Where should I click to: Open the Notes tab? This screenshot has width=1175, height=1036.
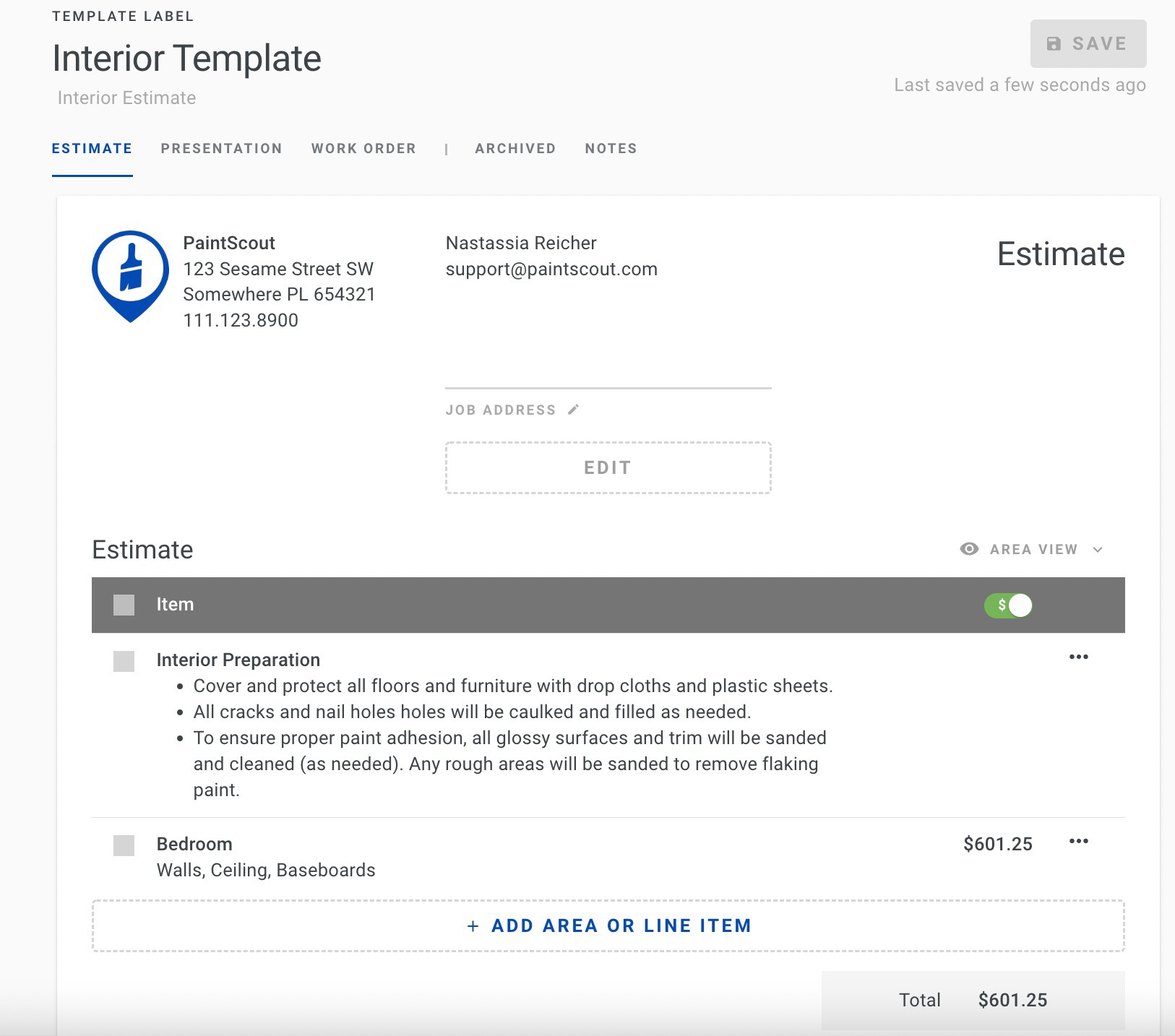click(x=611, y=149)
